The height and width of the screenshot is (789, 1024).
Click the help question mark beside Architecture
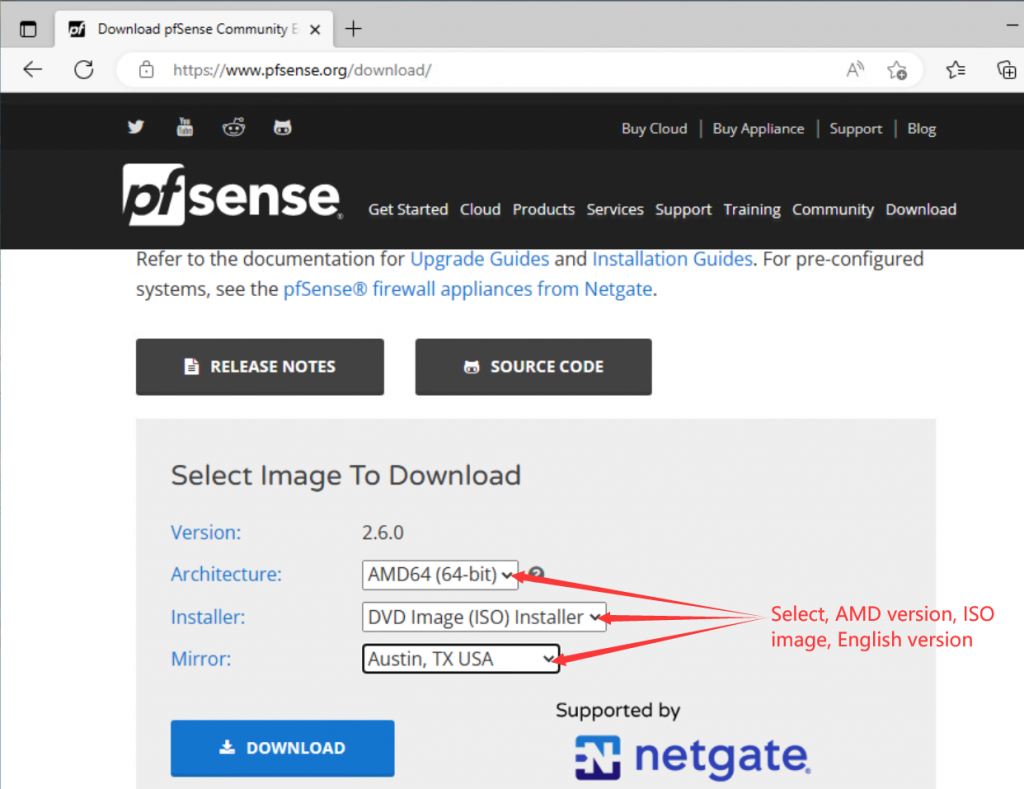pos(535,573)
